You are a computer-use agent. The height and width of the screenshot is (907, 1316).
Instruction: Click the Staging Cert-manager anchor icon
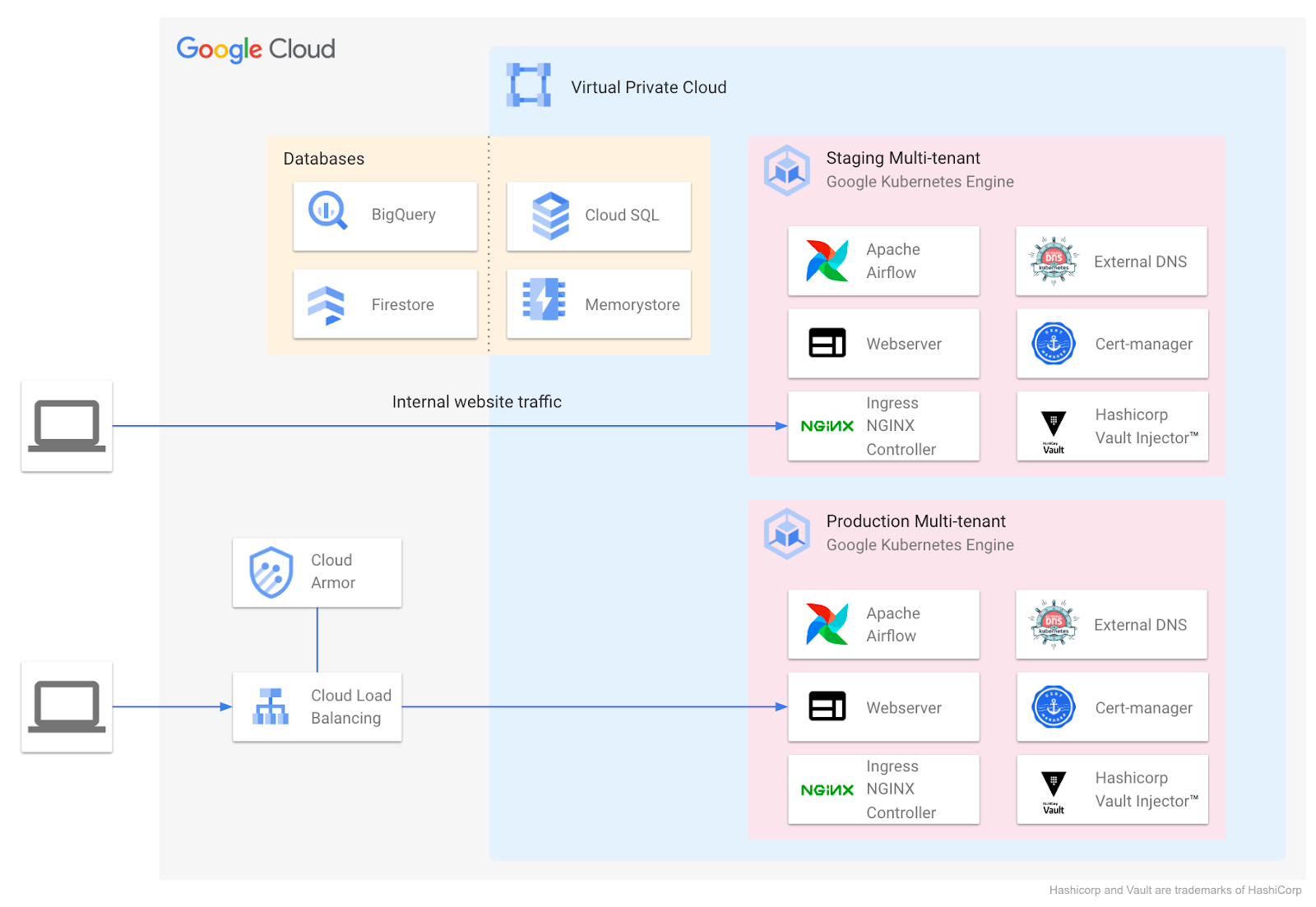1054,344
